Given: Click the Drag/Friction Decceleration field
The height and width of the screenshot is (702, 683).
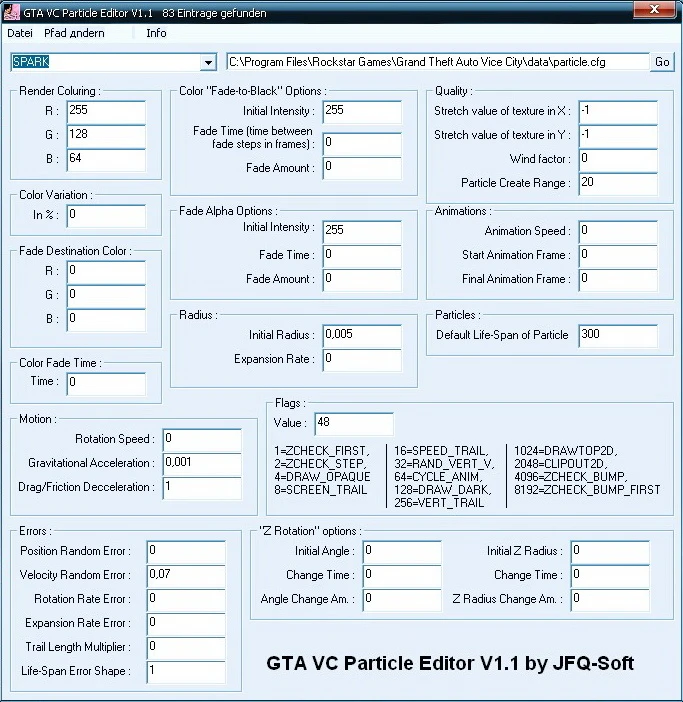Looking at the screenshot, I should coord(202,488).
